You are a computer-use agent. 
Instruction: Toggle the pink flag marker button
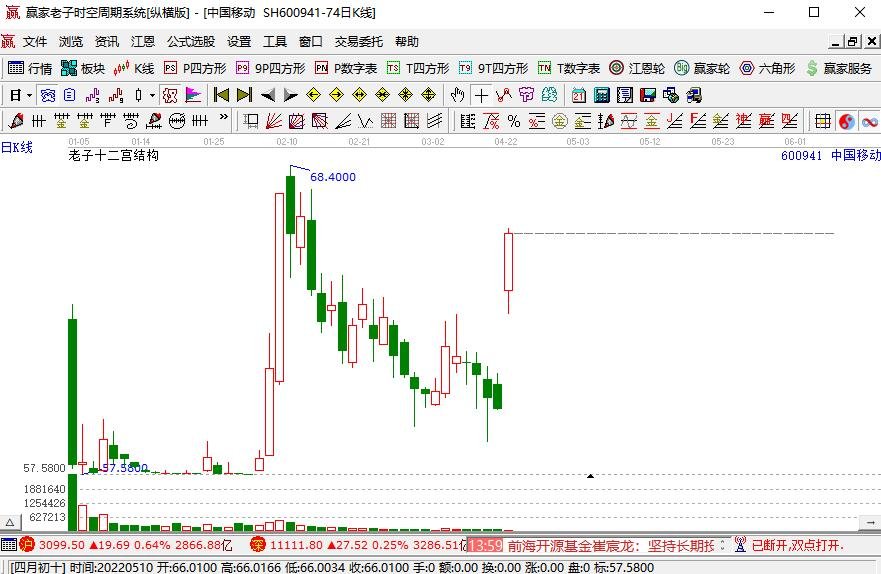[193, 95]
